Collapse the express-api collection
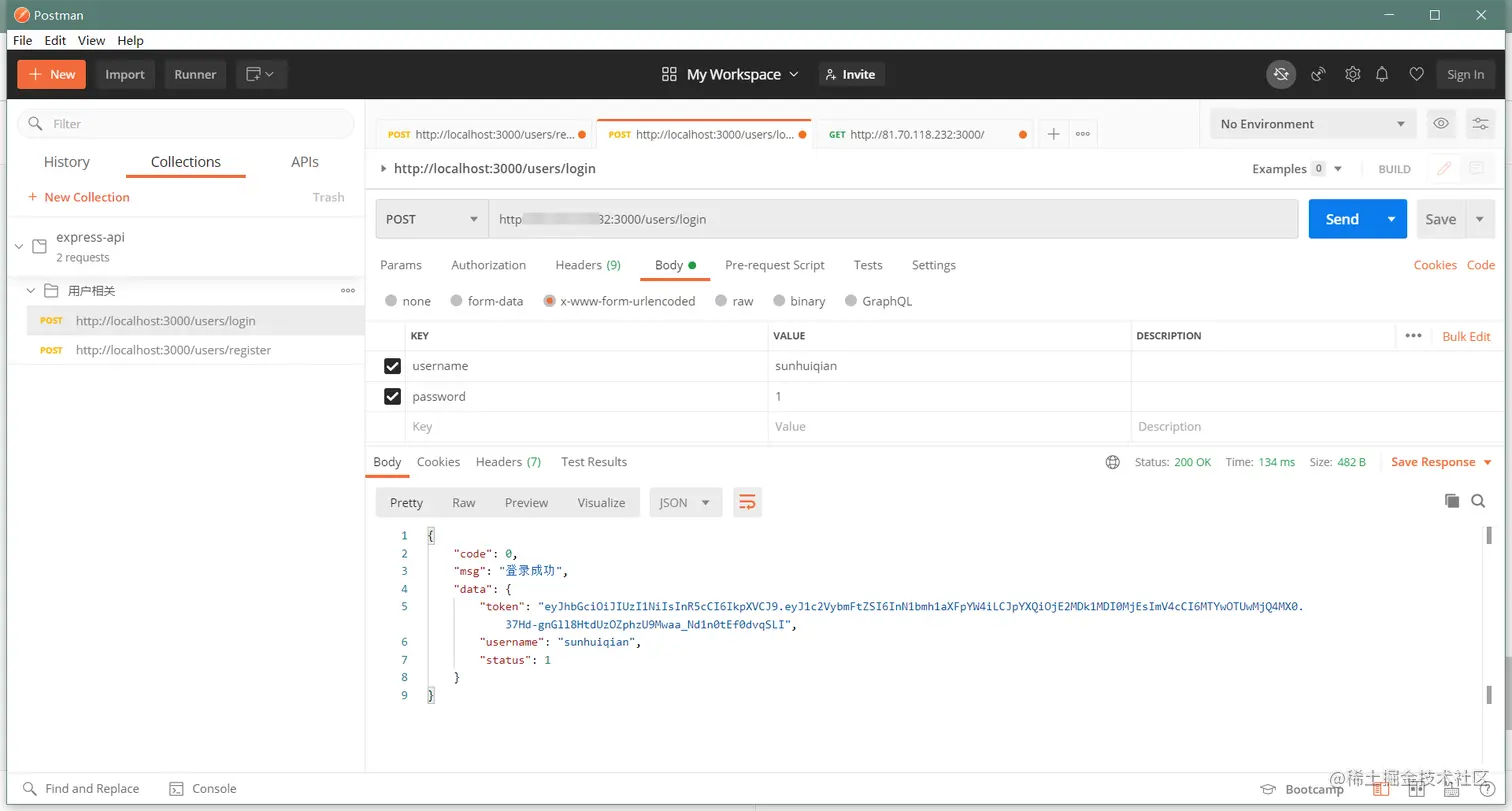The height and width of the screenshot is (811, 1512). pyautogui.click(x=19, y=246)
